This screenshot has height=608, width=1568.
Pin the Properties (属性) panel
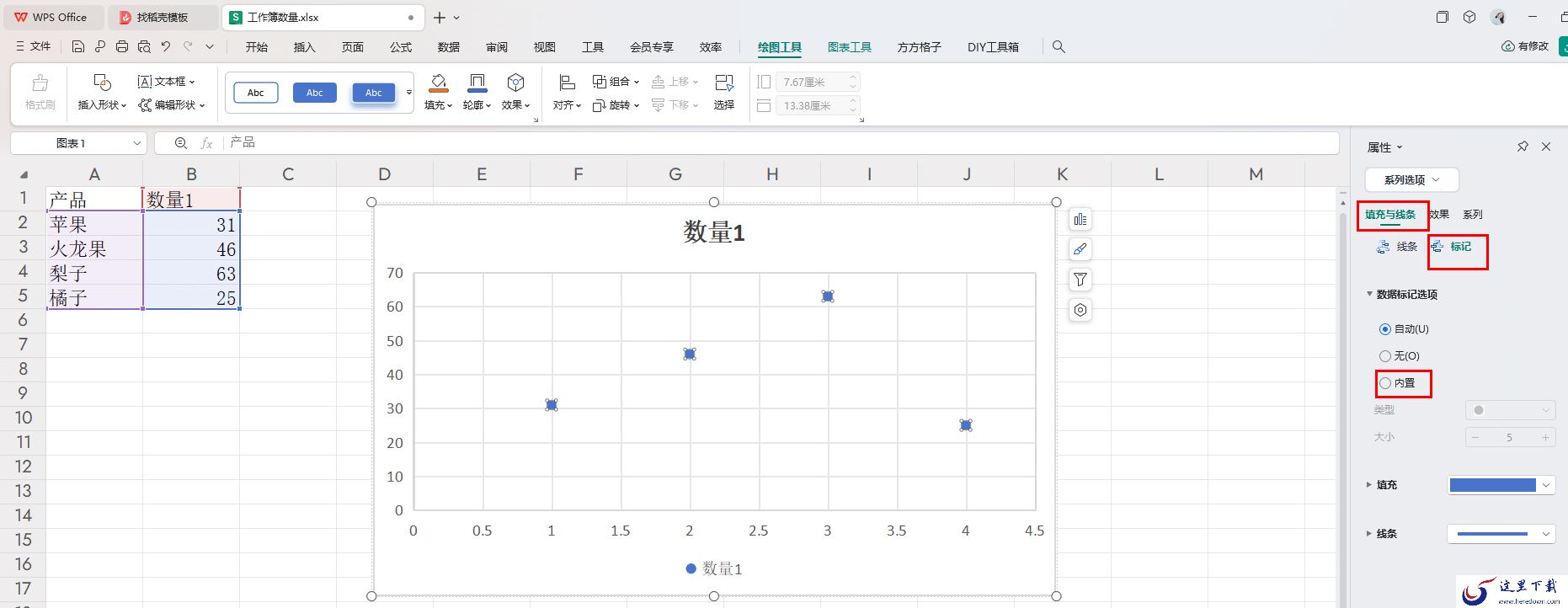tap(1523, 147)
